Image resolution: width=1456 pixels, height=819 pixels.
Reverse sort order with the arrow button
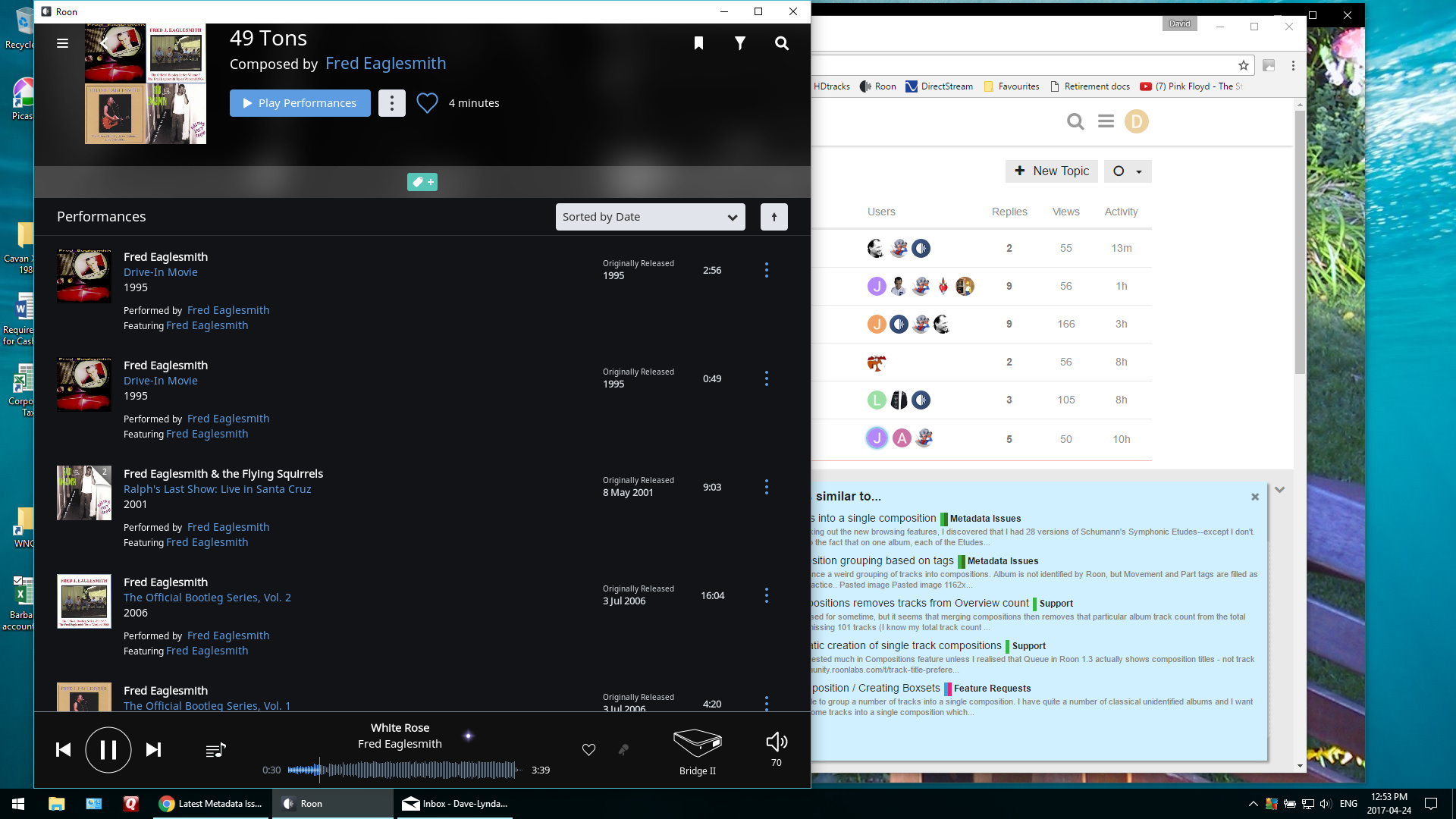click(774, 217)
